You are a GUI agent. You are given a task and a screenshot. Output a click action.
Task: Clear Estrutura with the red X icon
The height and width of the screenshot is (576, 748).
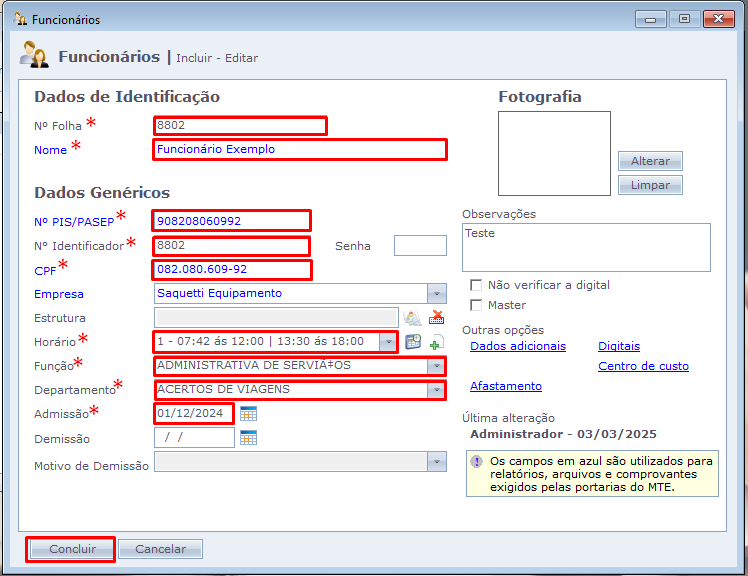436,317
